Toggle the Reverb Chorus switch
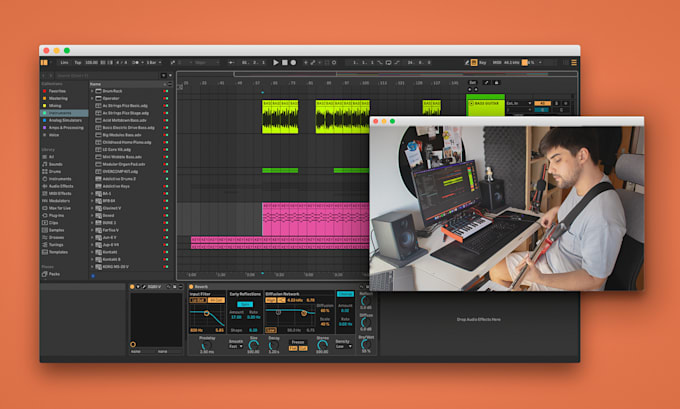This screenshot has height=409, width=680. (x=345, y=294)
